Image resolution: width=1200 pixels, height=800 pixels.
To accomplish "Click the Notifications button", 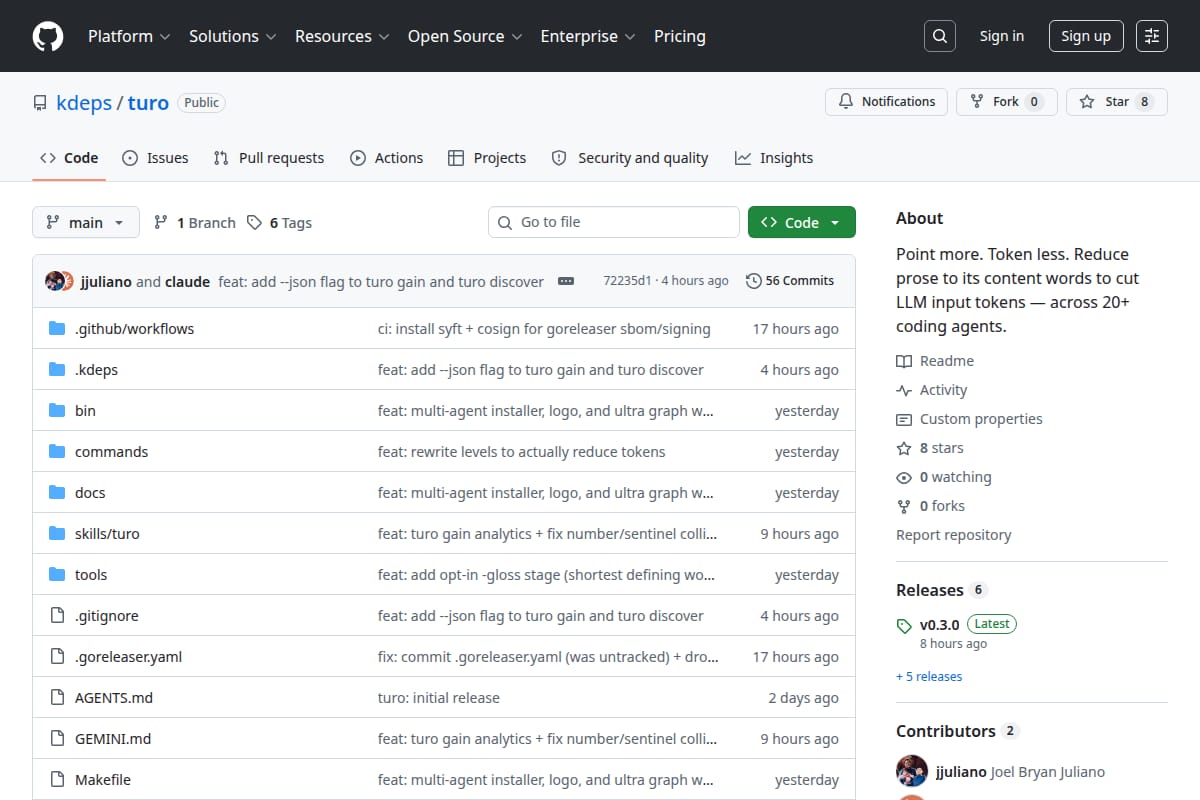I will [x=886, y=101].
